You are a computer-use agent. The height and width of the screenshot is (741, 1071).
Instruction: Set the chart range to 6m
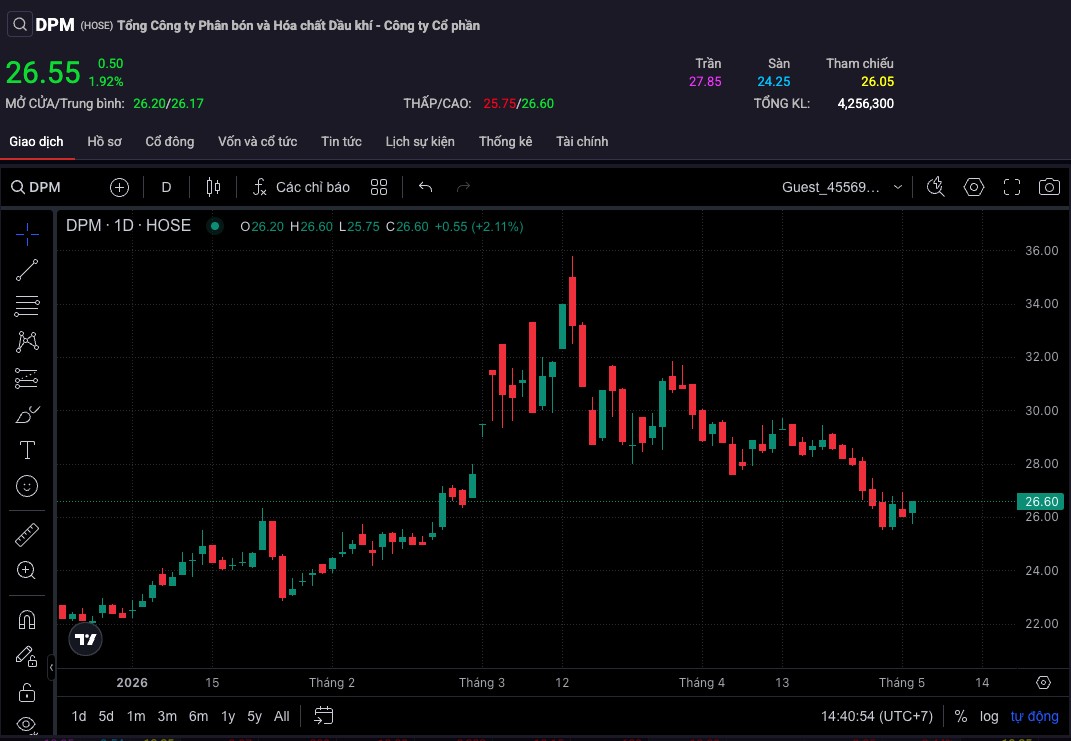point(199,716)
